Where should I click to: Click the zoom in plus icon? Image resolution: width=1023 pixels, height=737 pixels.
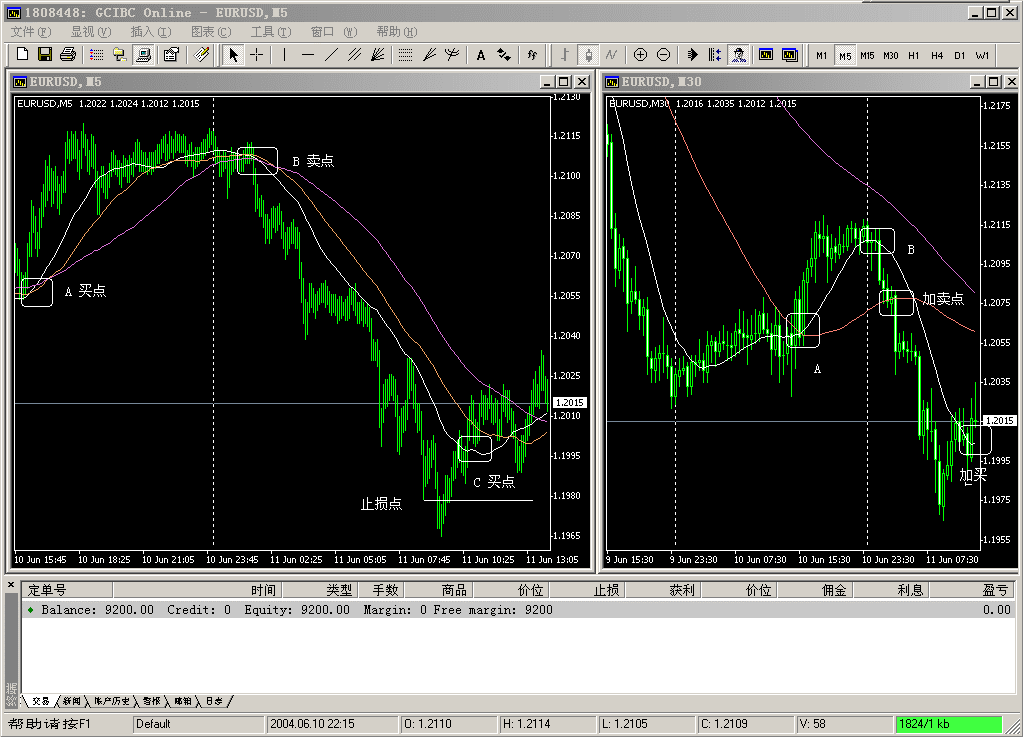[x=640, y=55]
